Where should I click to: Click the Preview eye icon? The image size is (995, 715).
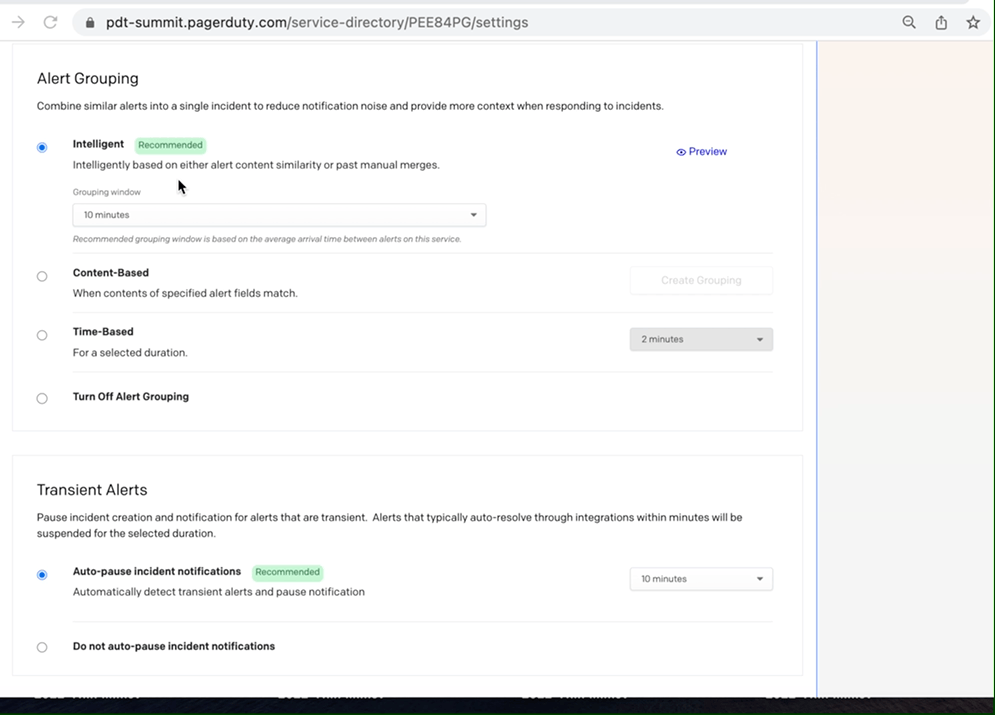[x=682, y=151]
